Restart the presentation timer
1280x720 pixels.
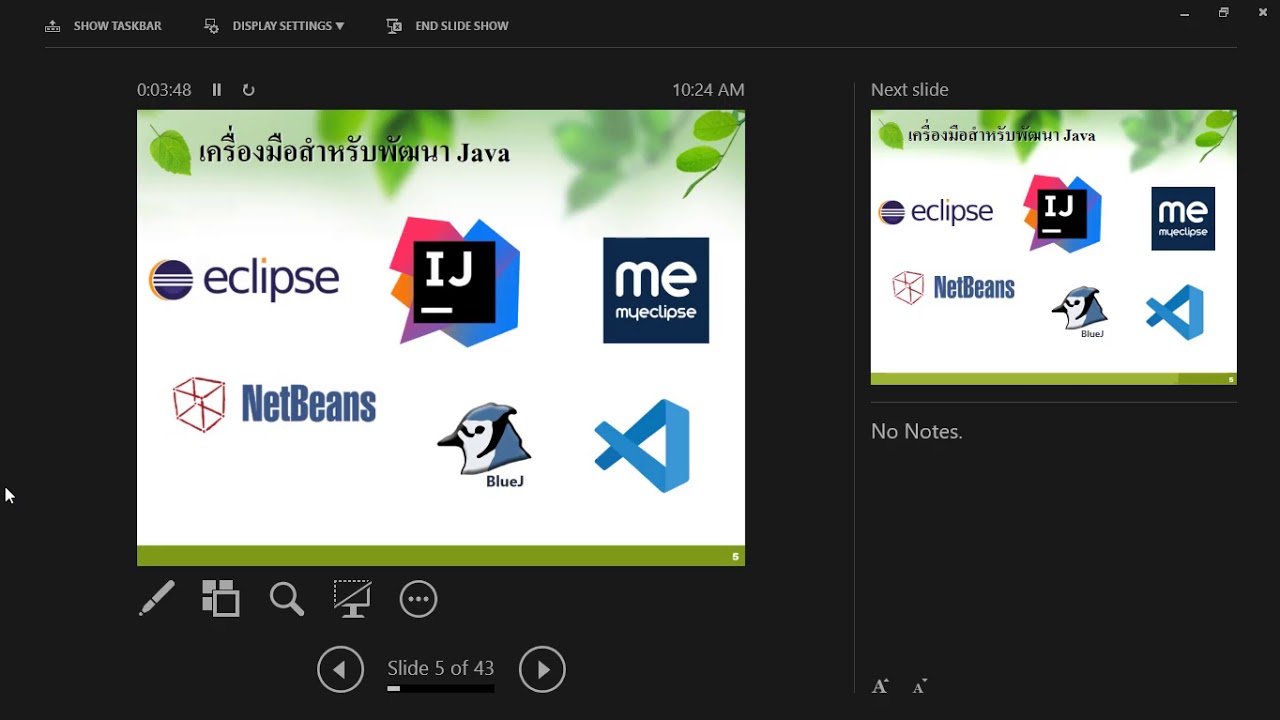tap(249, 90)
